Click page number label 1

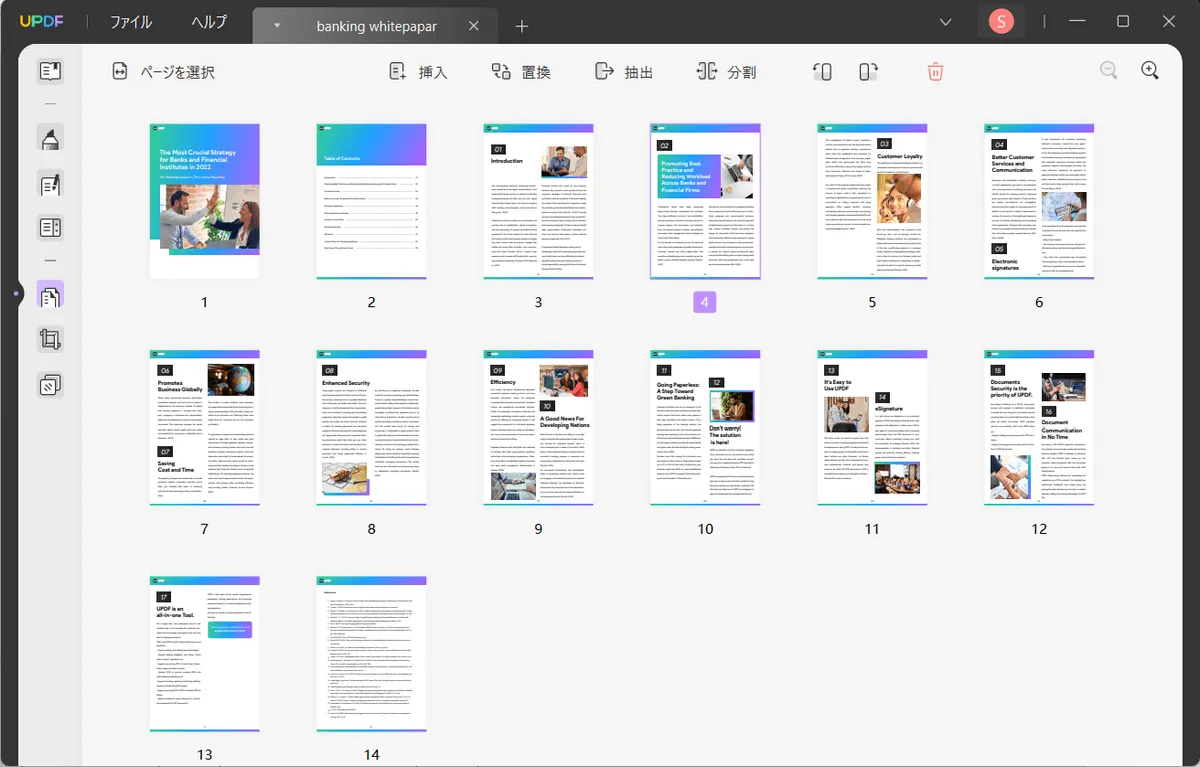tap(205, 302)
